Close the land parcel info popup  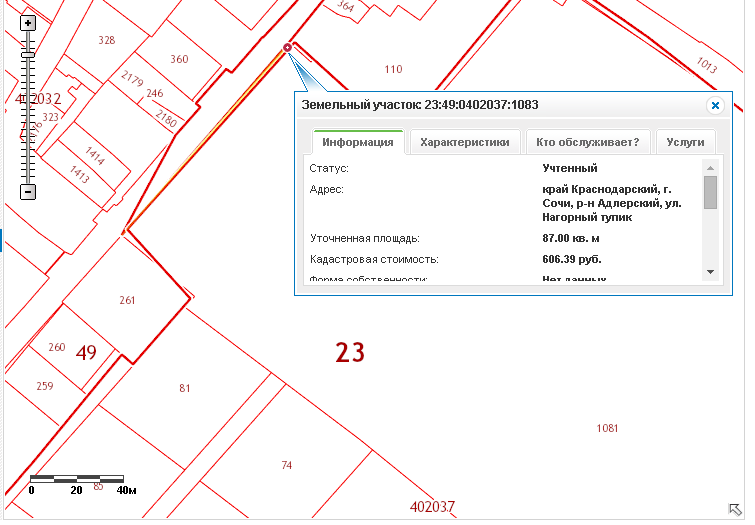(x=714, y=105)
